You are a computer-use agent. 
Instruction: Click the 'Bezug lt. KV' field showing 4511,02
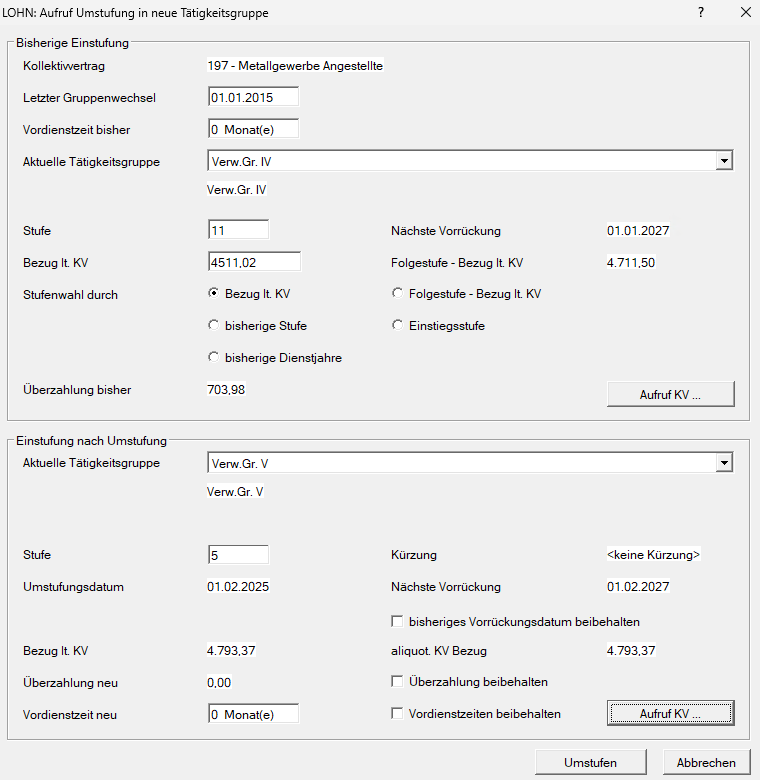[x=253, y=262]
